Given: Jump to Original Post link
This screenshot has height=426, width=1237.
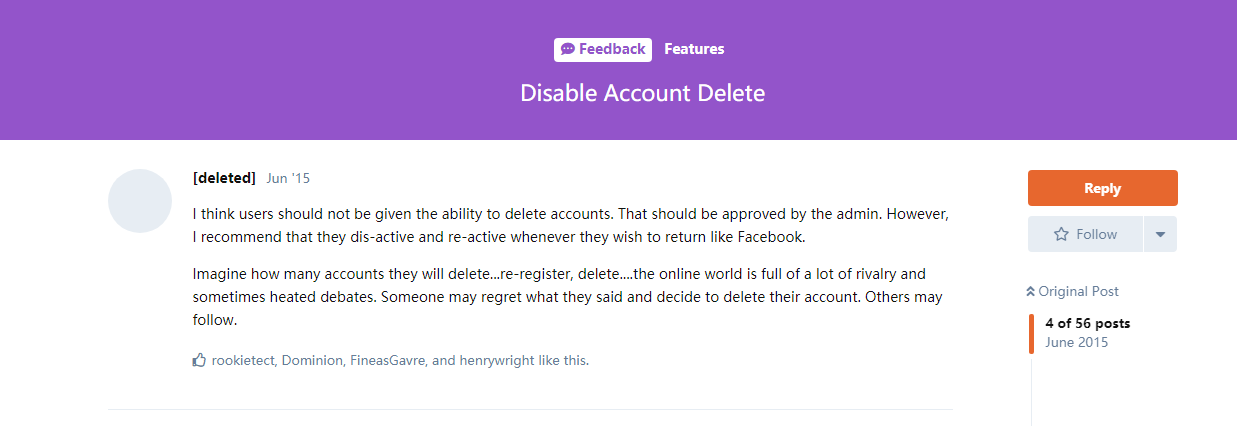Looking at the screenshot, I should 1078,292.
